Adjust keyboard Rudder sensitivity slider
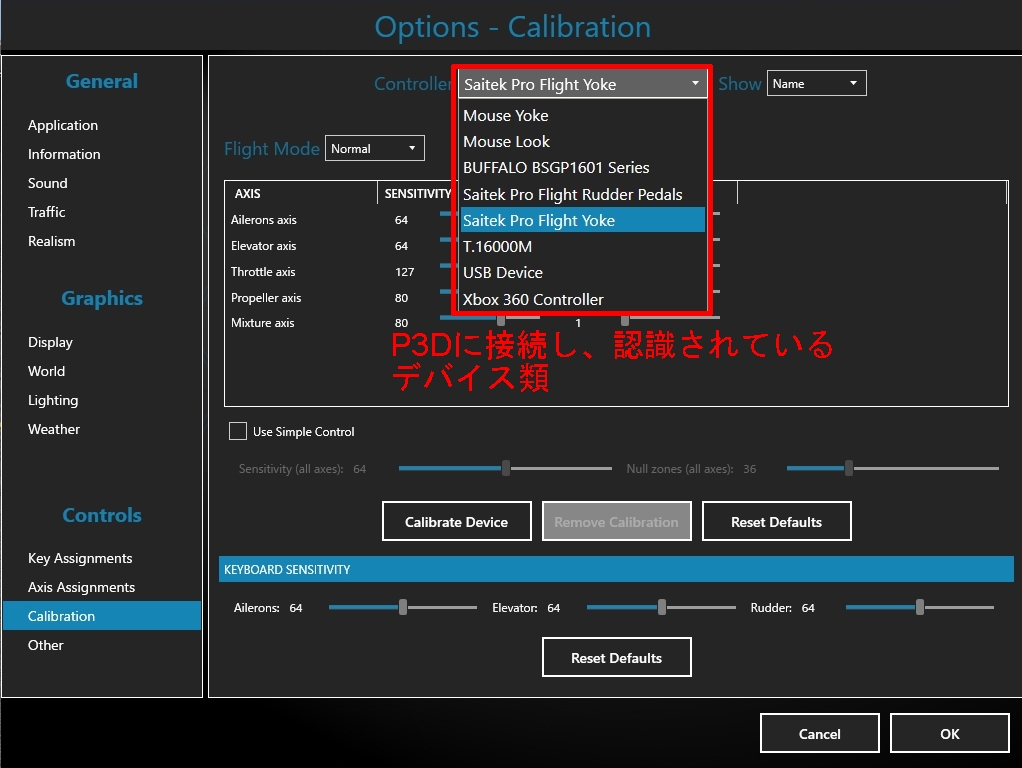The height and width of the screenshot is (768, 1022). [919, 608]
